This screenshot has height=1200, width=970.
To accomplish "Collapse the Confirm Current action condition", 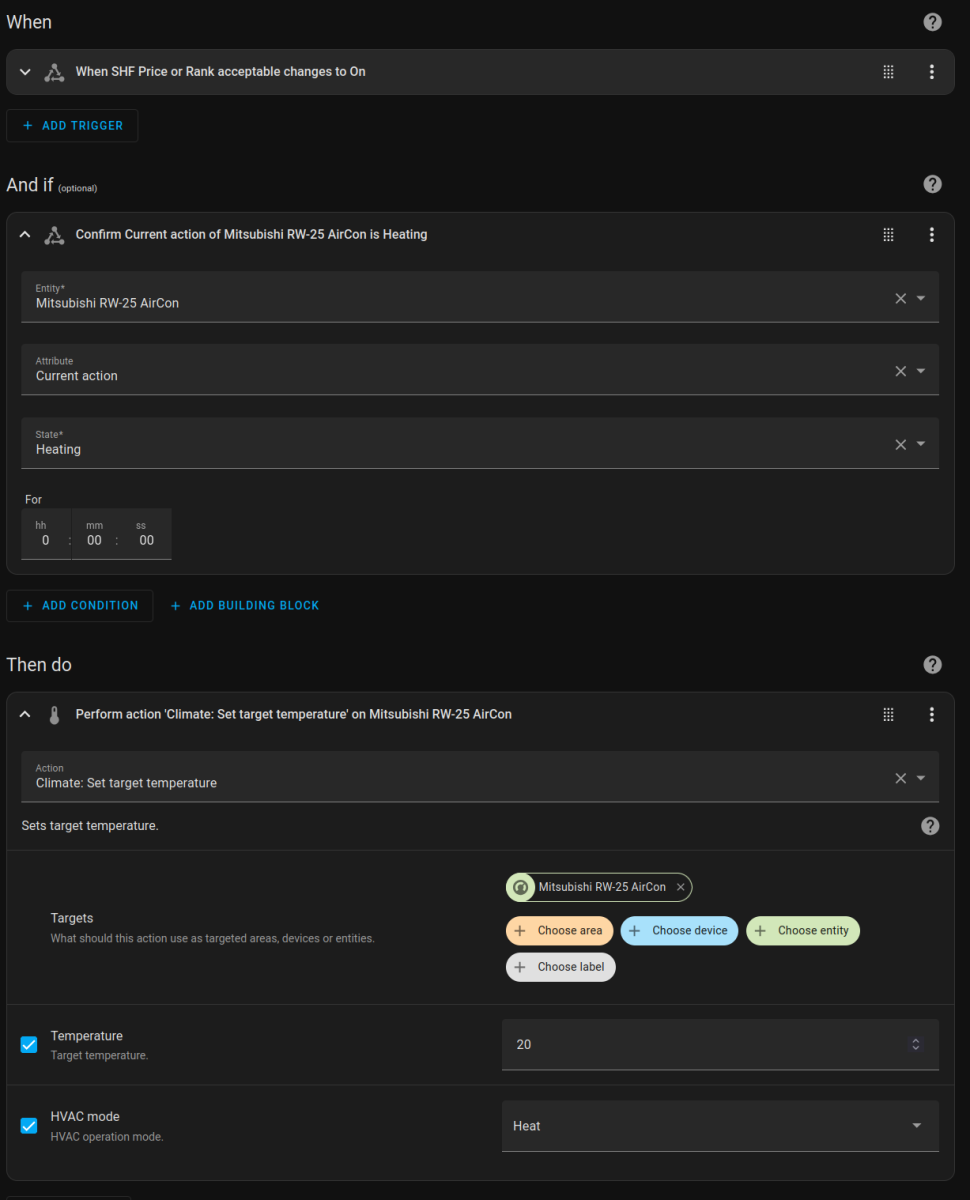I will coord(26,235).
